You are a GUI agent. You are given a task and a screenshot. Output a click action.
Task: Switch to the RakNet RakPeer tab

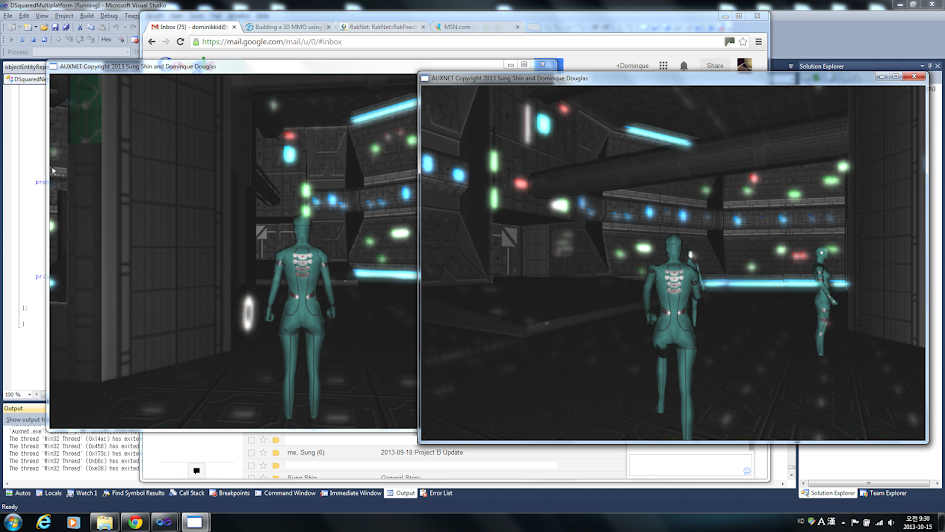tap(382, 27)
